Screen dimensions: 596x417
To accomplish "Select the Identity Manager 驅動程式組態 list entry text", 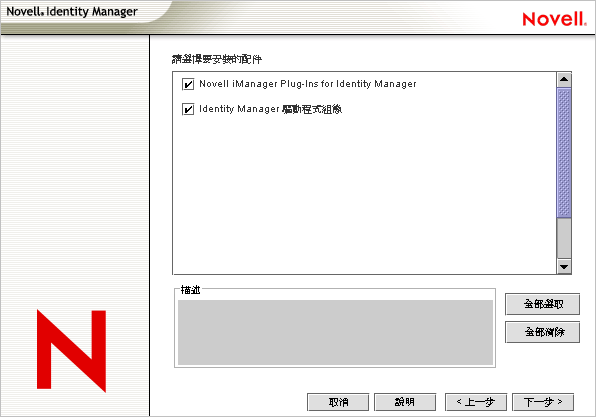I will 271,109.
